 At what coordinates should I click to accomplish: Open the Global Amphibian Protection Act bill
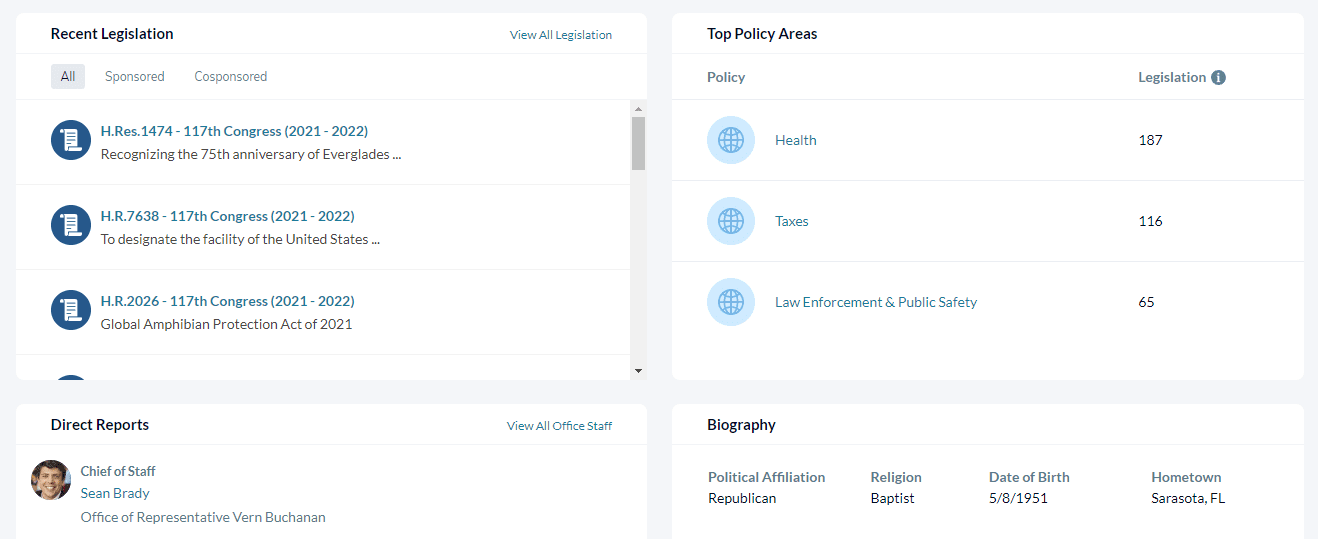click(x=226, y=324)
